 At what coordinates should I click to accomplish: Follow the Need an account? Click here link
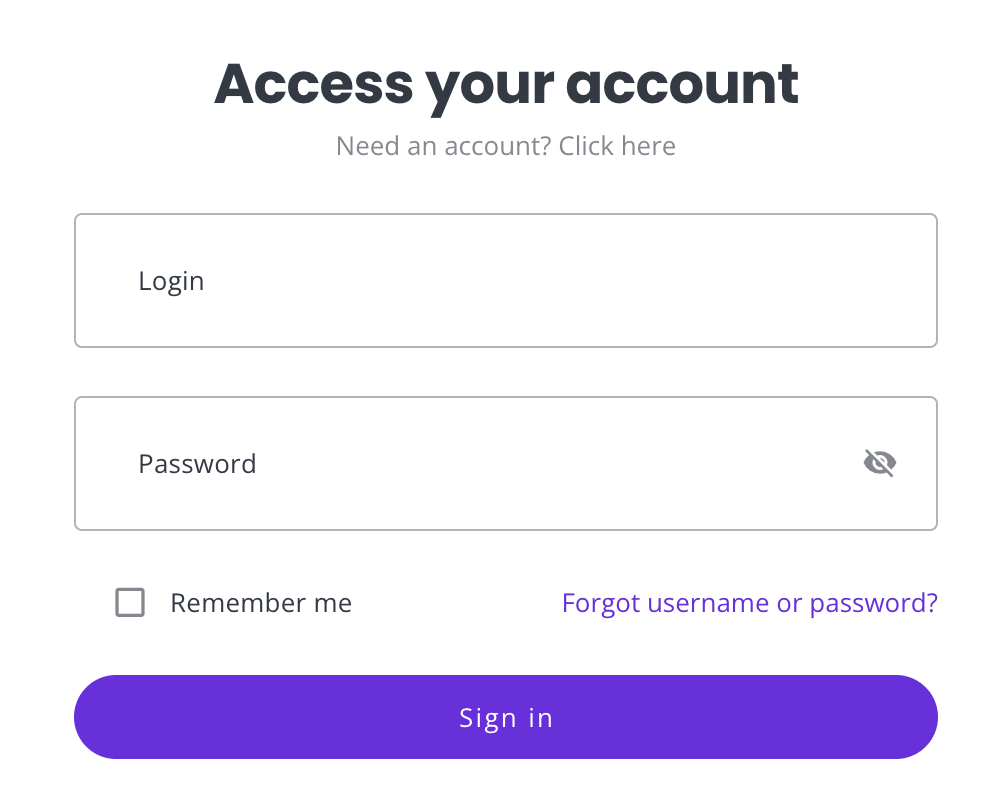coord(506,146)
